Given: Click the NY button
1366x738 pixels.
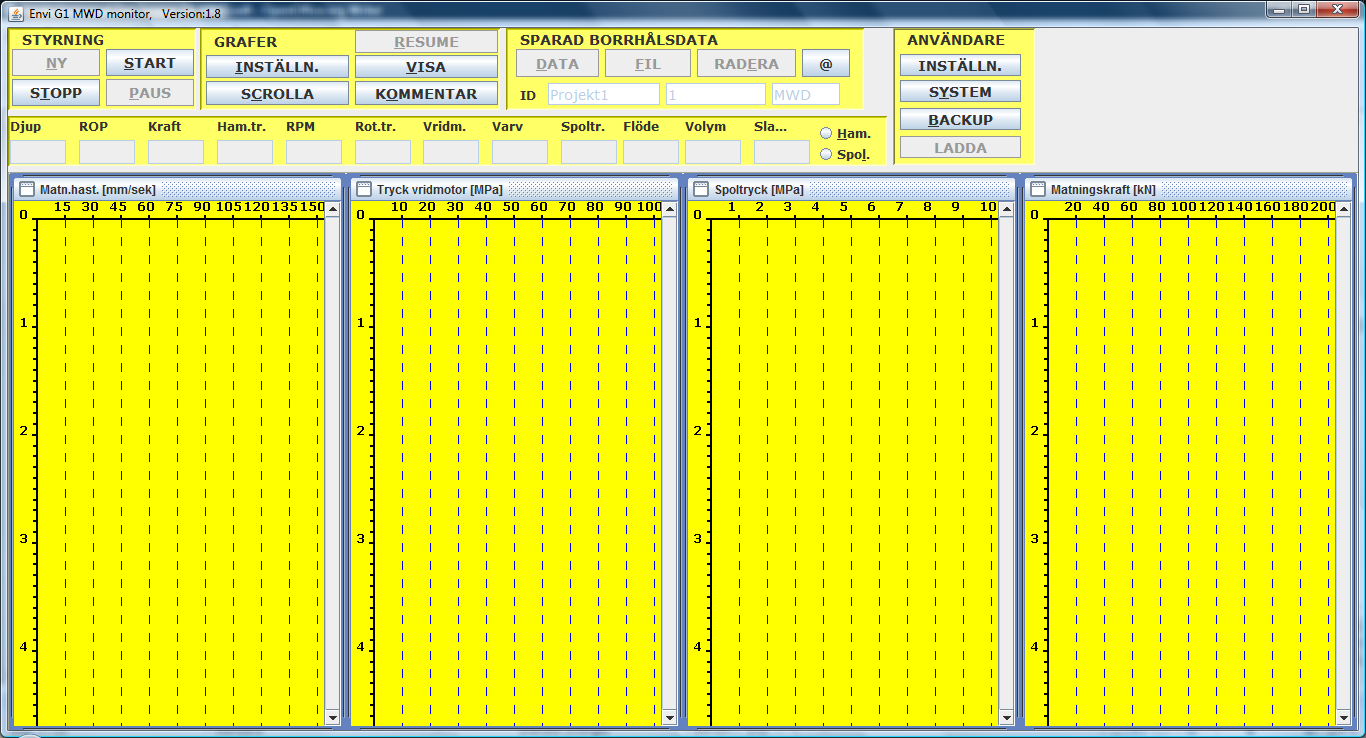Looking at the screenshot, I should point(56,63).
